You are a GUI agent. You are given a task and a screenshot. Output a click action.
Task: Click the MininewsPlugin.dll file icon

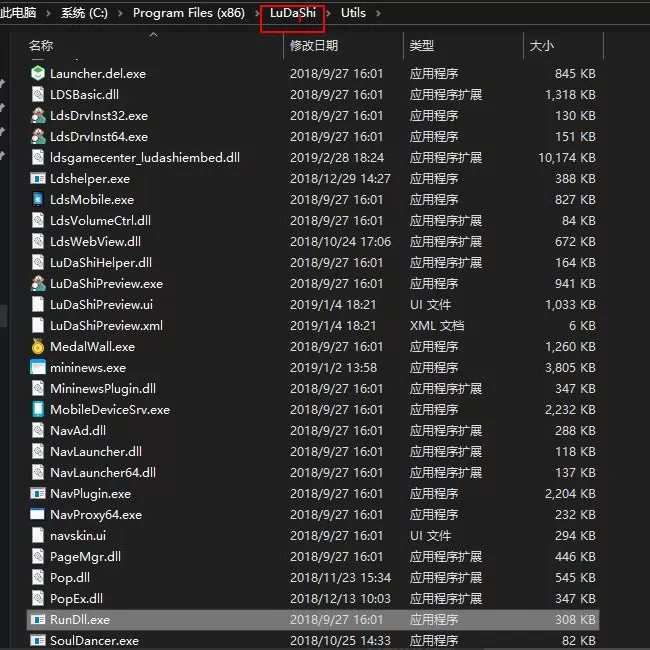click(x=38, y=388)
